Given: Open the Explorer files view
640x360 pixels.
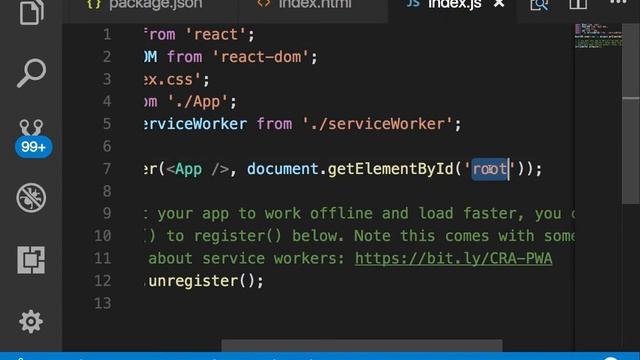Looking at the screenshot, I should (x=31, y=11).
